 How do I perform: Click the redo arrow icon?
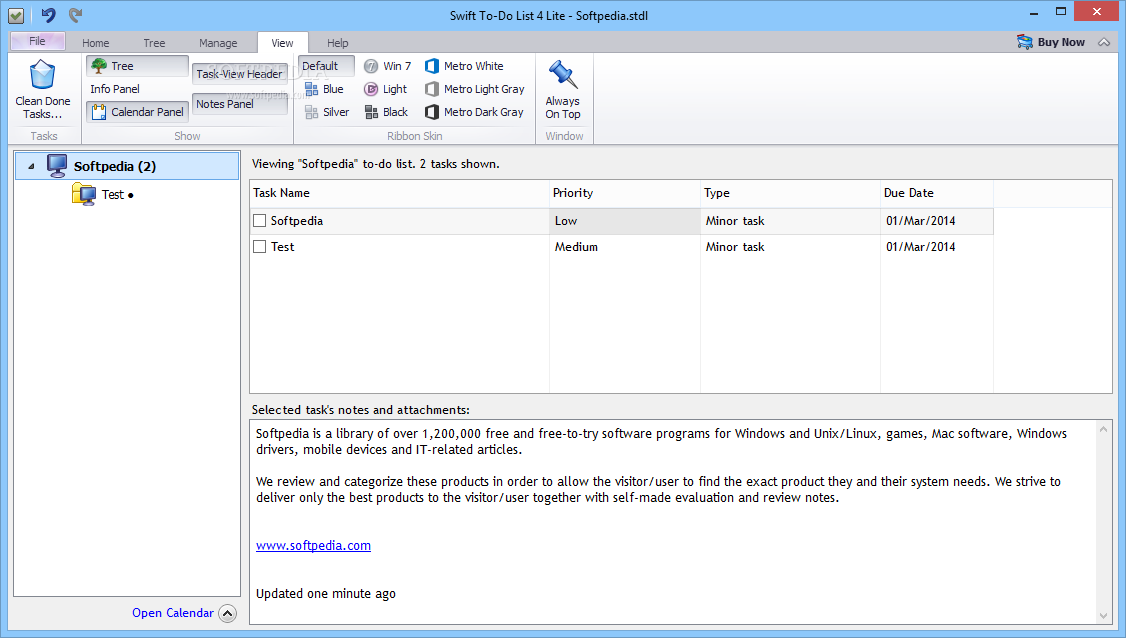pyautogui.click(x=75, y=14)
